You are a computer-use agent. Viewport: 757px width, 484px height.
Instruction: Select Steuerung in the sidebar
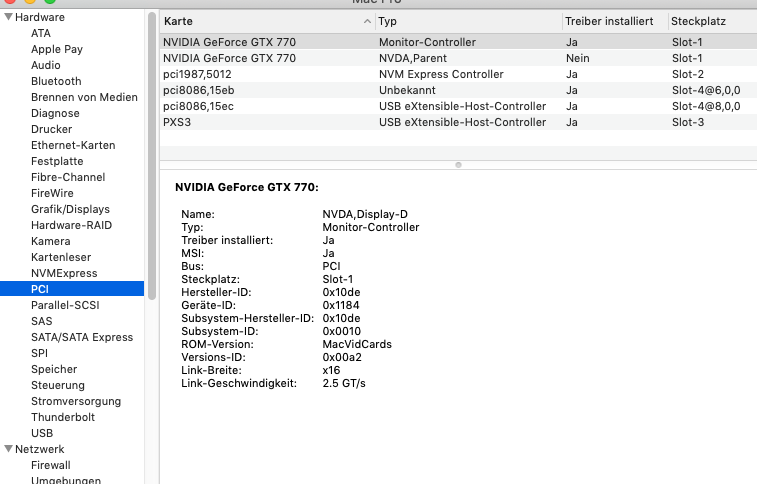58,385
